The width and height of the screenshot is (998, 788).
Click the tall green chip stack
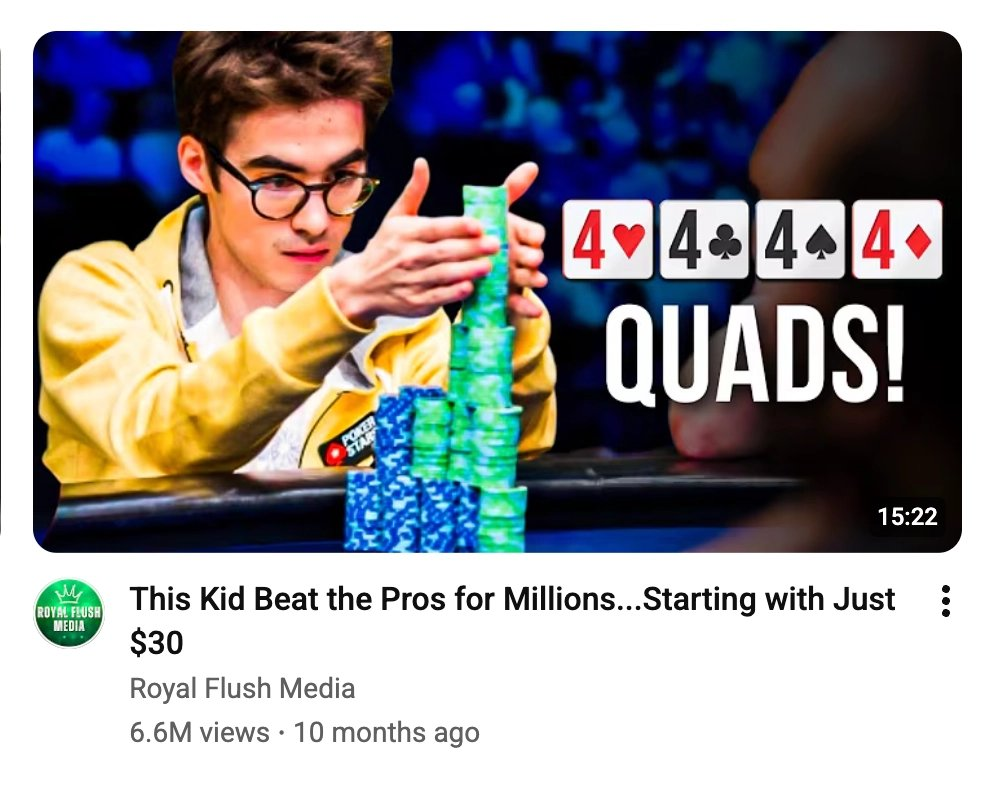pyautogui.click(x=489, y=368)
